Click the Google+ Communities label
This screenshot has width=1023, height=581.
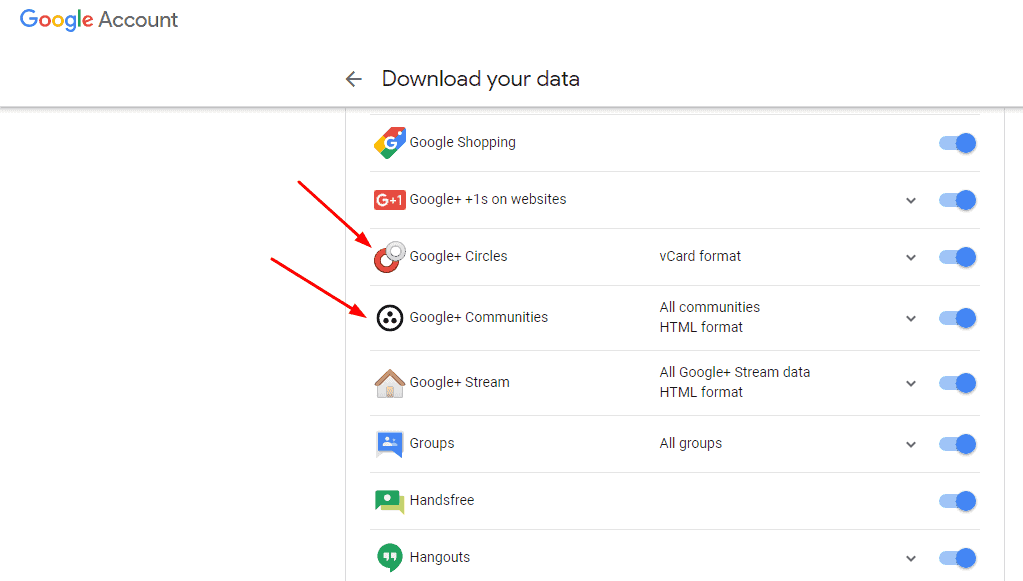point(479,318)
